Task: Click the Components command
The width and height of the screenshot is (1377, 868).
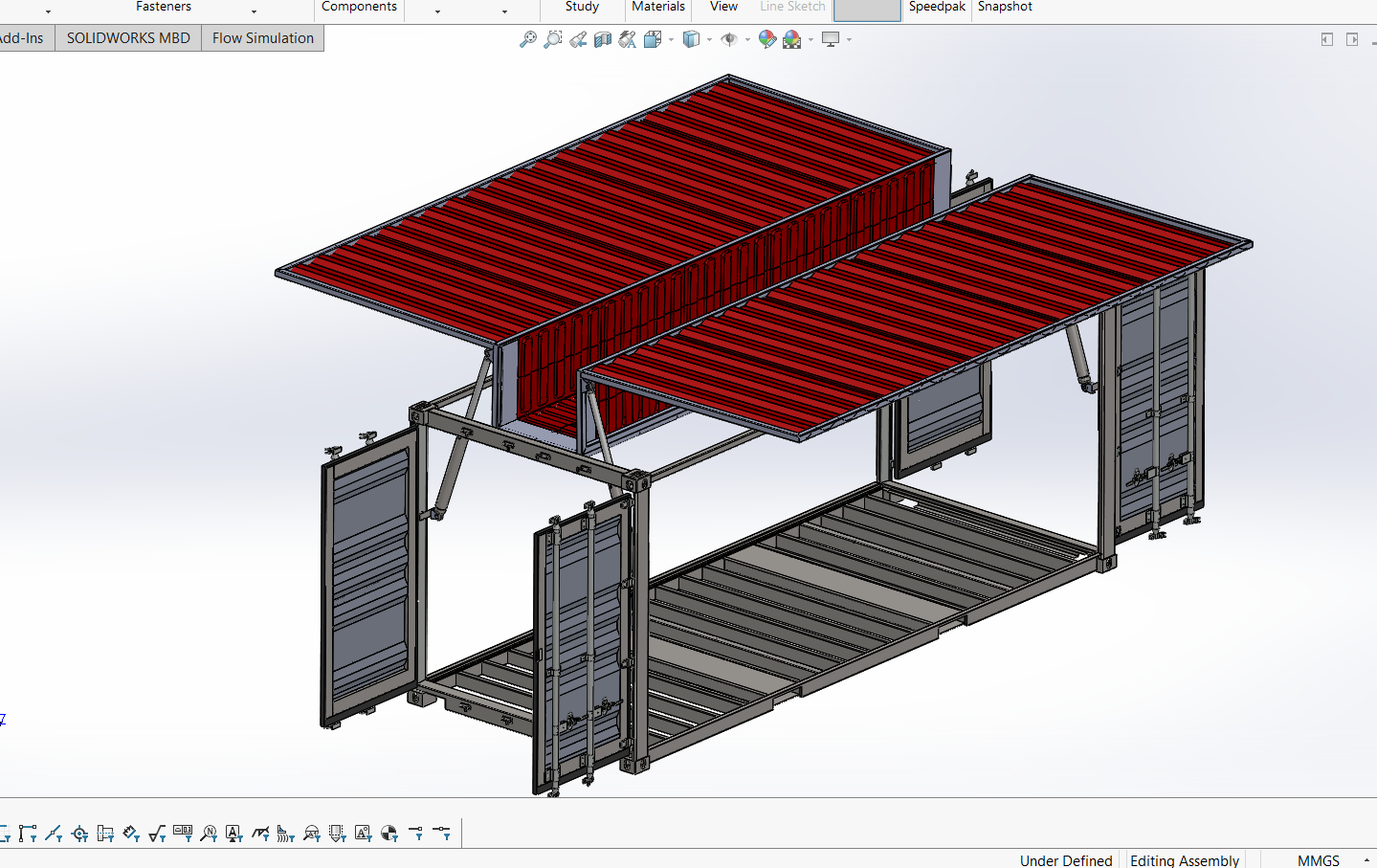Action: pos(359,7)
